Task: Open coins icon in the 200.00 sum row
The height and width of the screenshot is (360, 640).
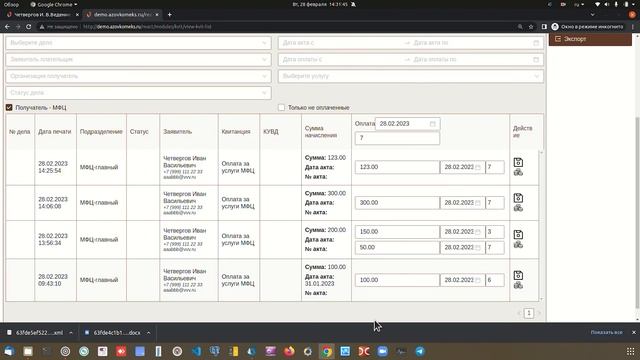Action: 518,244
